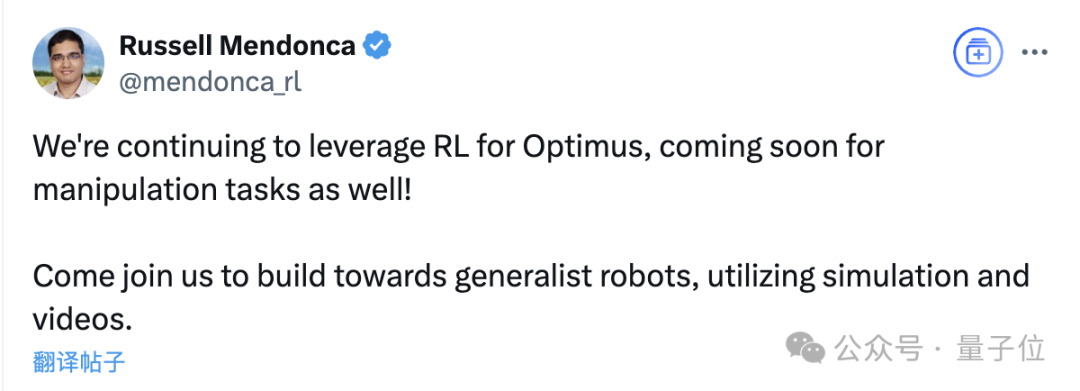The image size is (1080, 391).
Task: Click the WeChat logo watermark
Action: tap(805, 347)
